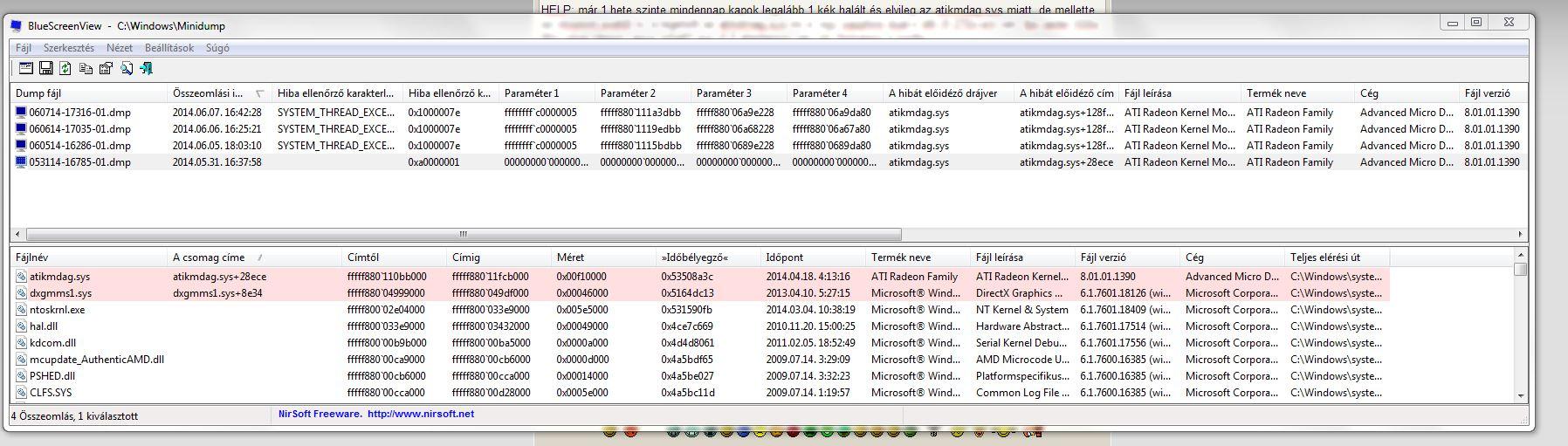This screenshot has width=1568, height=446.
Task: Click the icon of 060714-17316-01.dmp
Action: point(21,113)
